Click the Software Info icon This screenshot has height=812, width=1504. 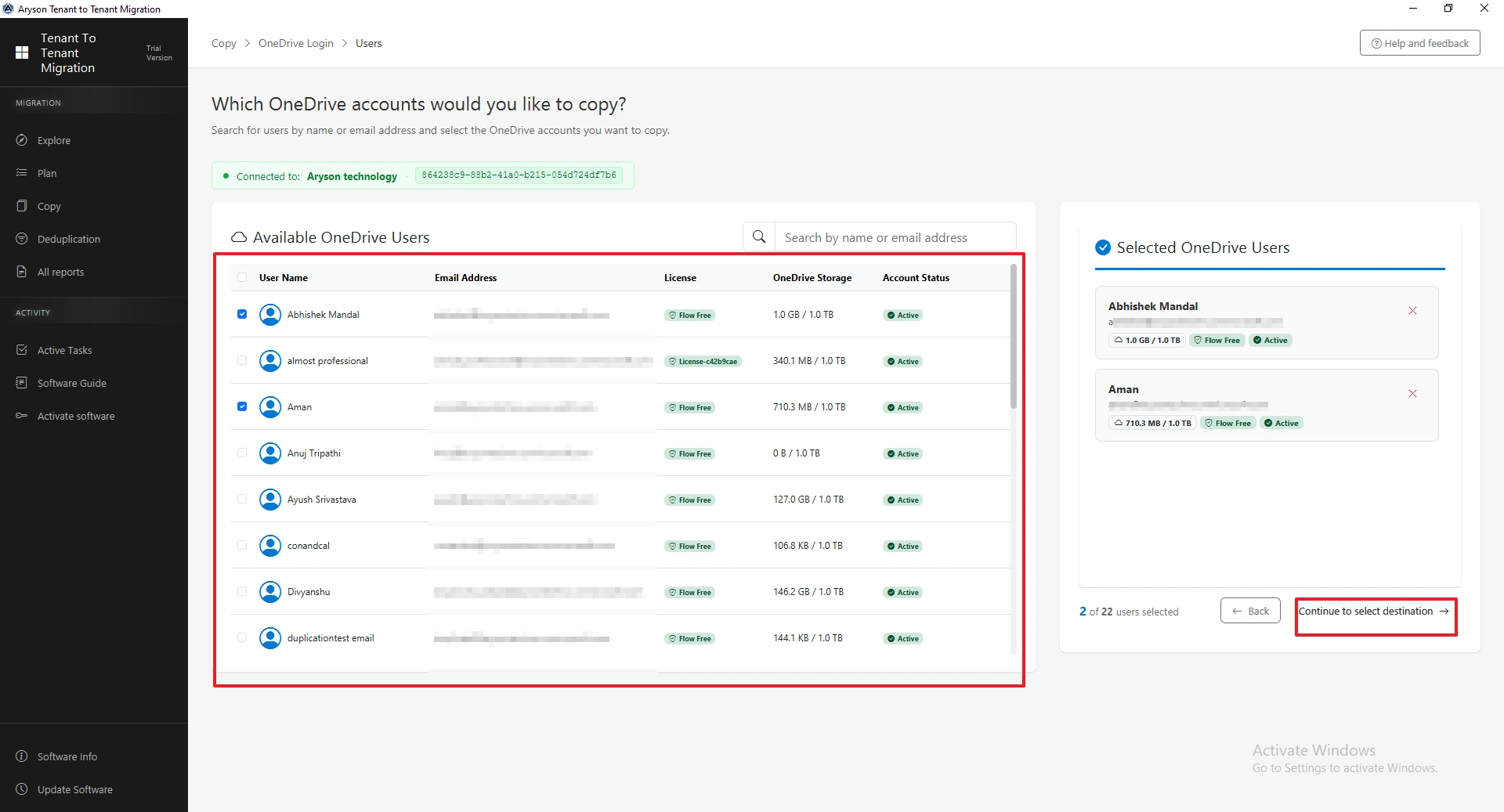(x=22, y=756)
